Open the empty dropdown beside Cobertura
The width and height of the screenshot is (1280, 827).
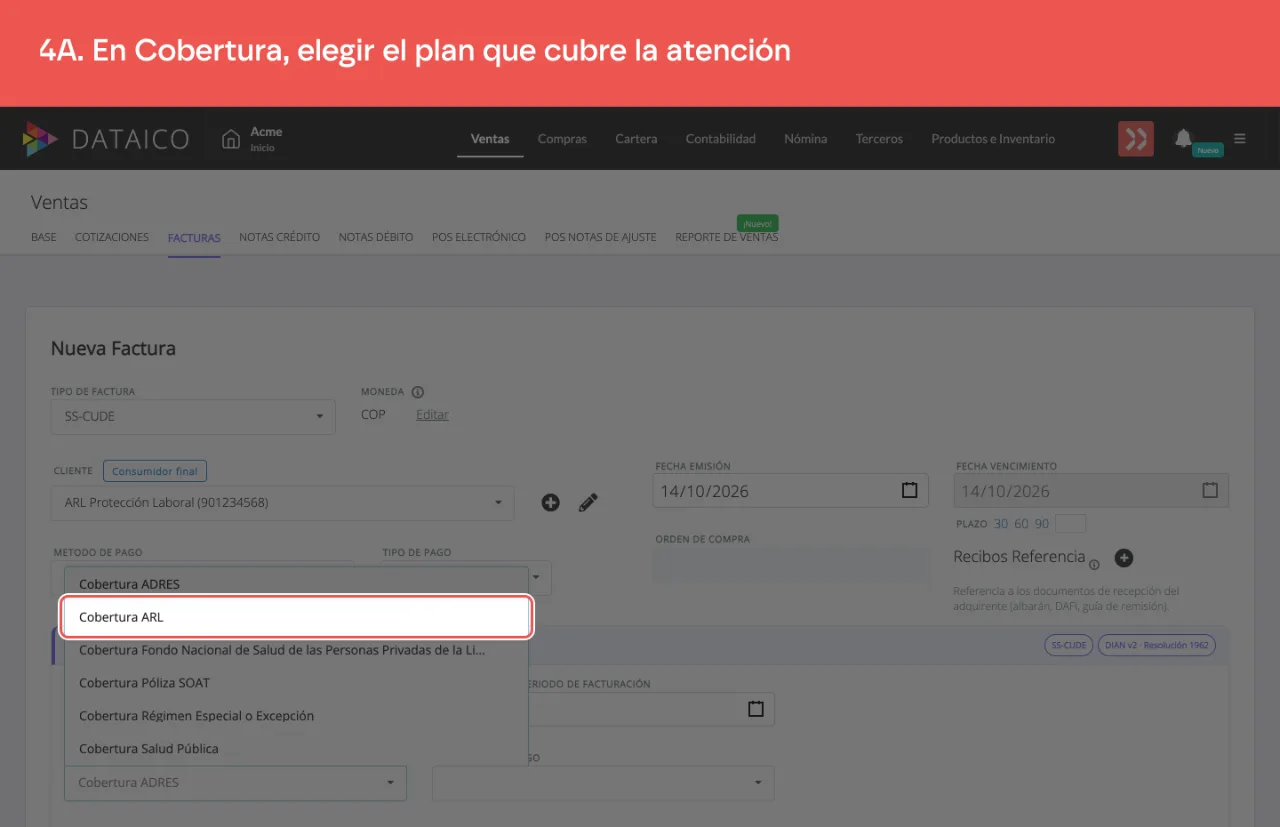click(603, 783)
